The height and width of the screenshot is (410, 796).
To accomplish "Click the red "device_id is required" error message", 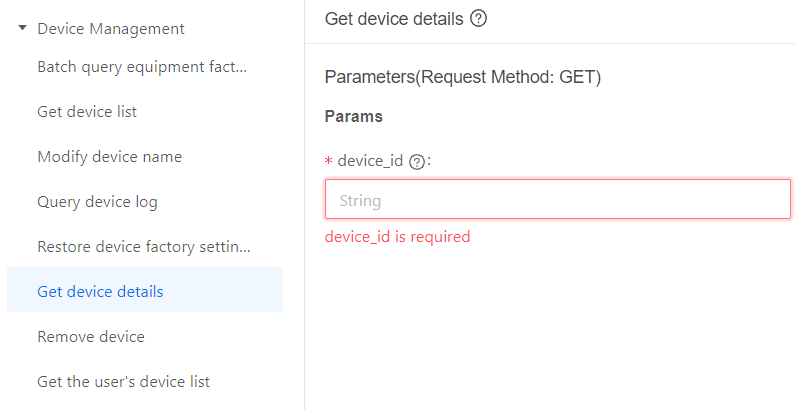I will [397, 237].
